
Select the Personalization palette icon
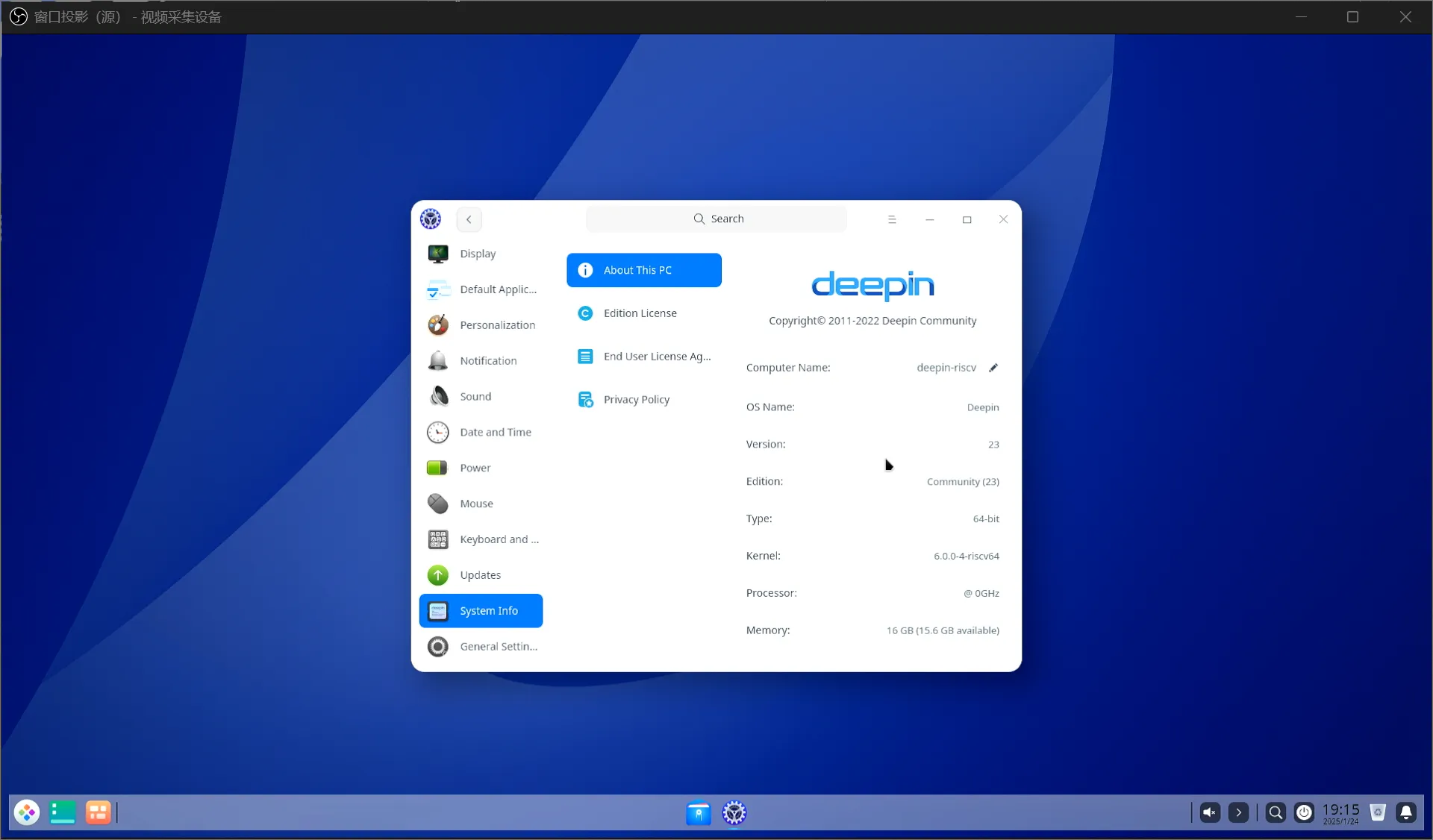pos(438,325)
